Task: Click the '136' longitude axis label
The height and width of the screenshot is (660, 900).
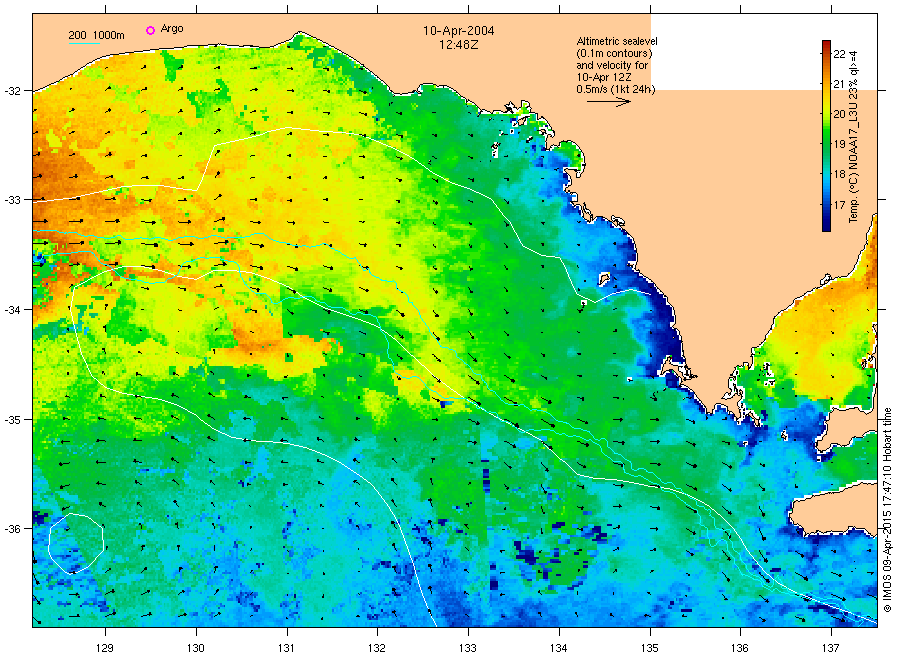Action: [740, 649]
